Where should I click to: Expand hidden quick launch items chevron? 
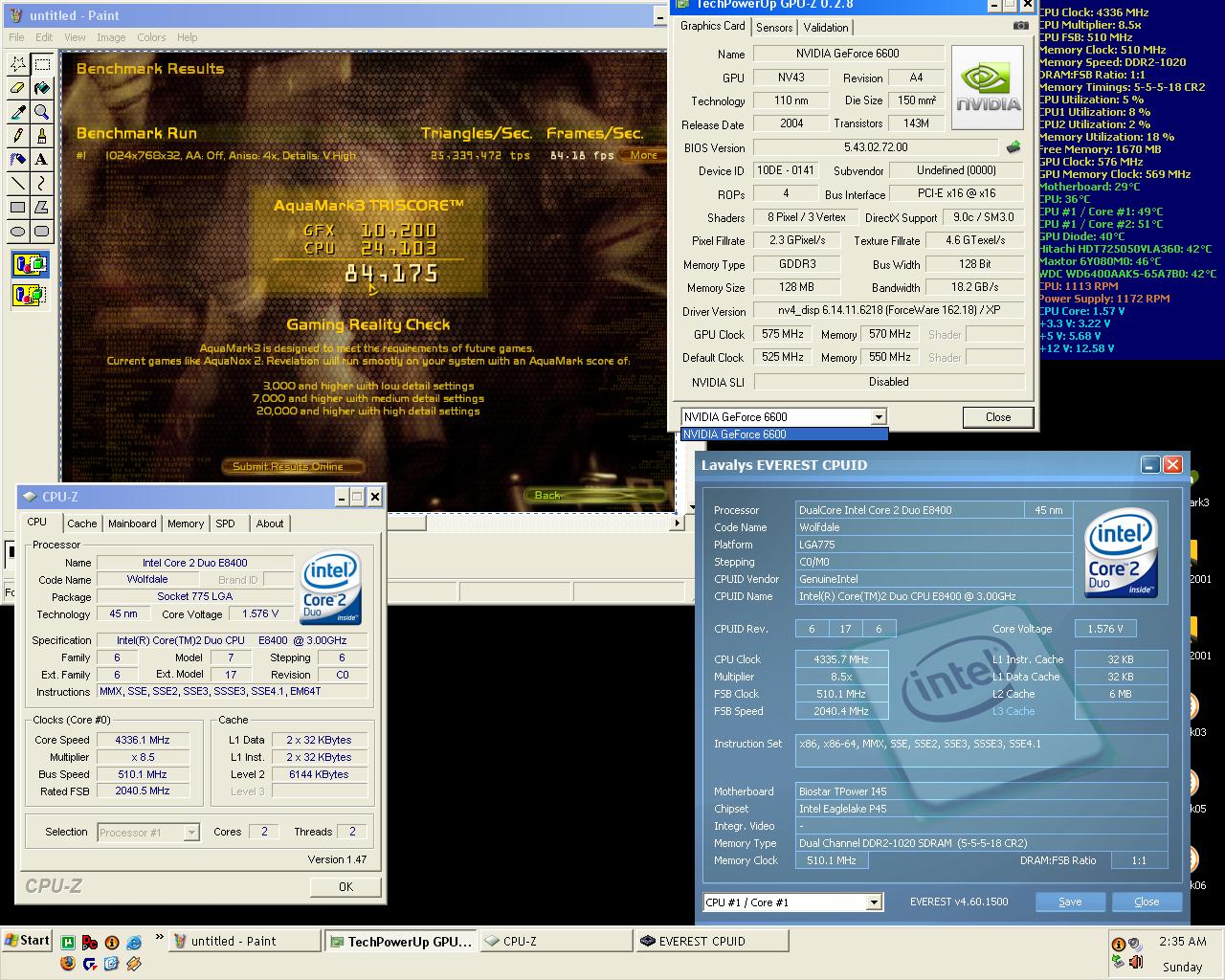(159, 938)
